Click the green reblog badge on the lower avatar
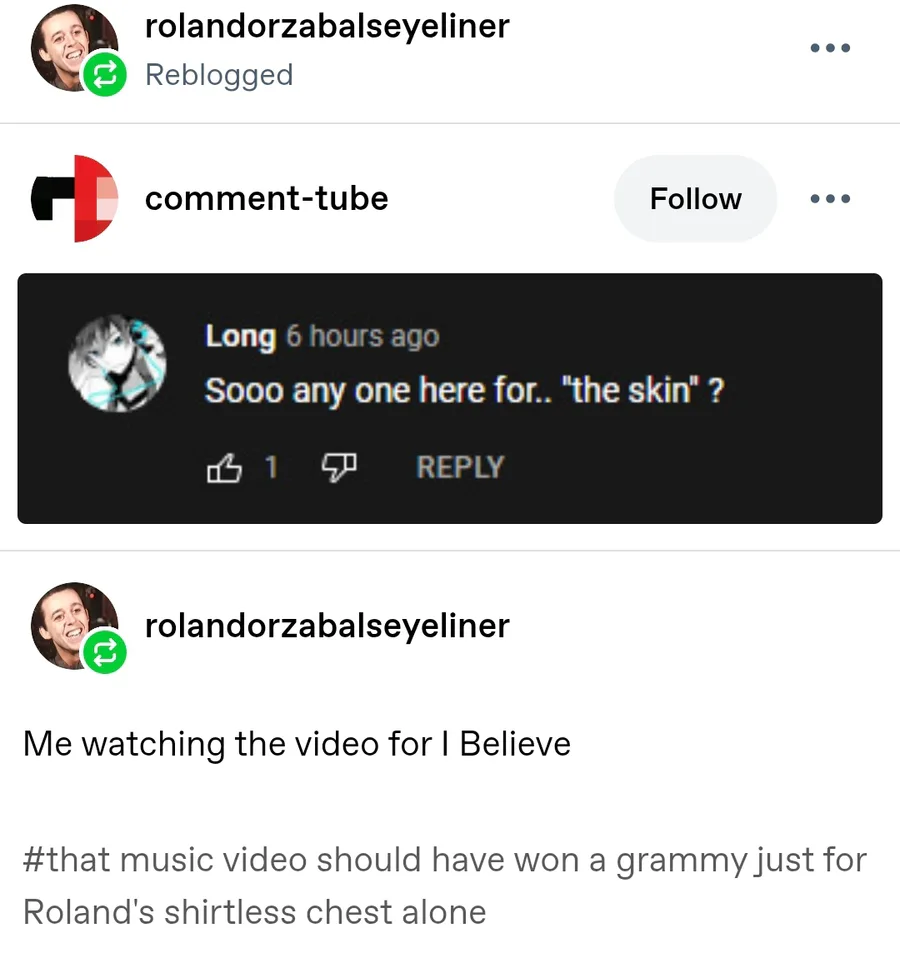The width and height of the screenshot is (900, 953). click(106, 653)
